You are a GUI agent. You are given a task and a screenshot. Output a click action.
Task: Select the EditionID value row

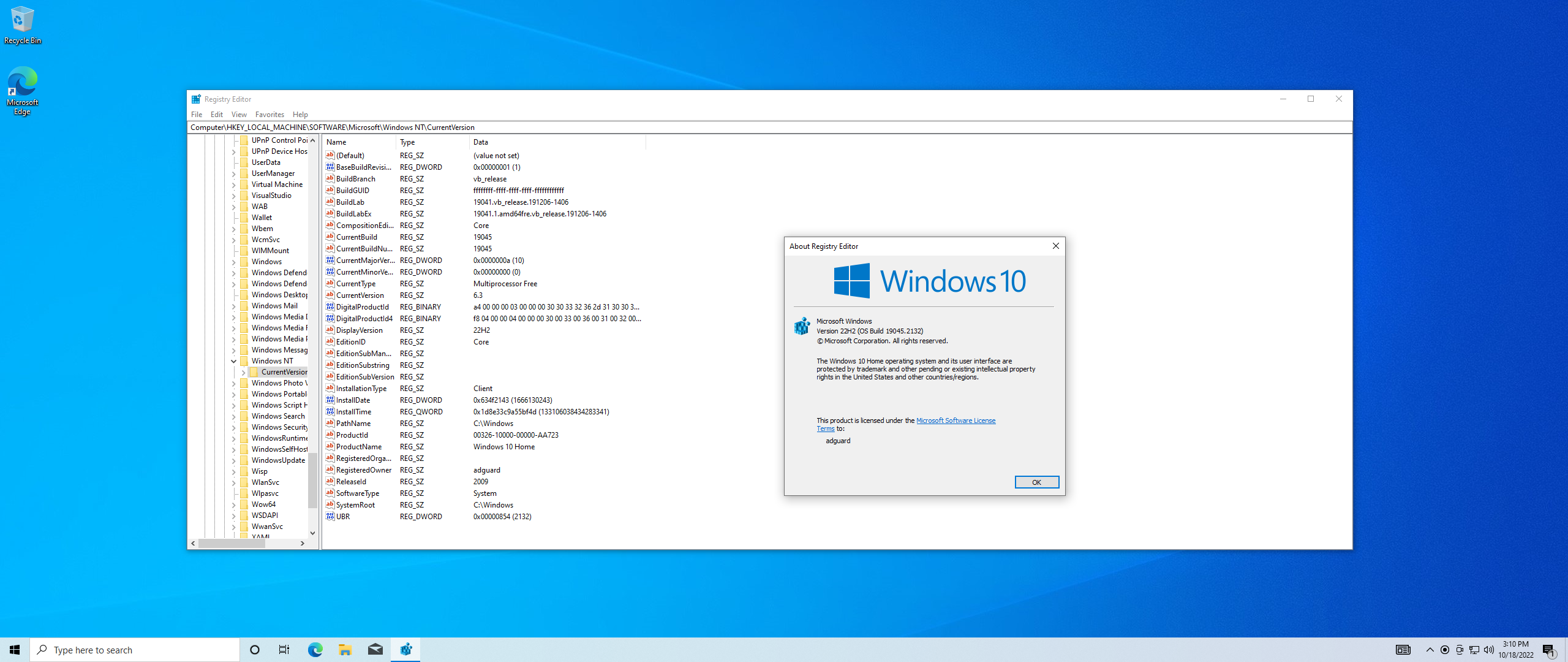pos(484,341)
